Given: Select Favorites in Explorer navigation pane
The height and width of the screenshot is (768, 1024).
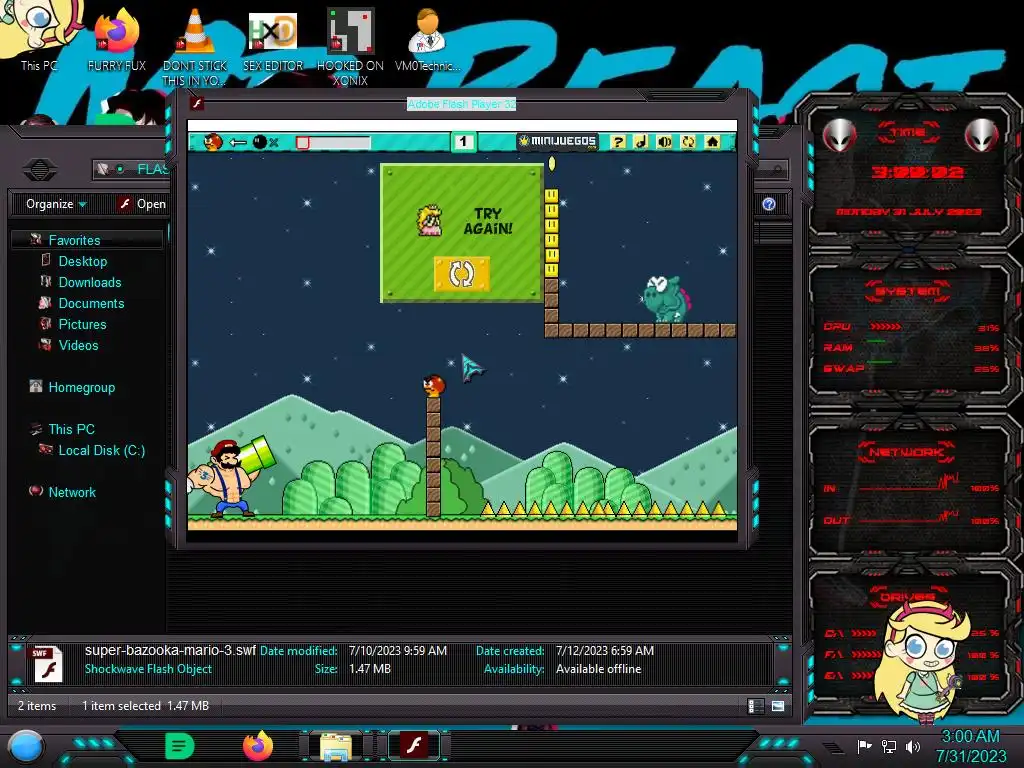Looking at the screenshot, I should tap(74, 240).
